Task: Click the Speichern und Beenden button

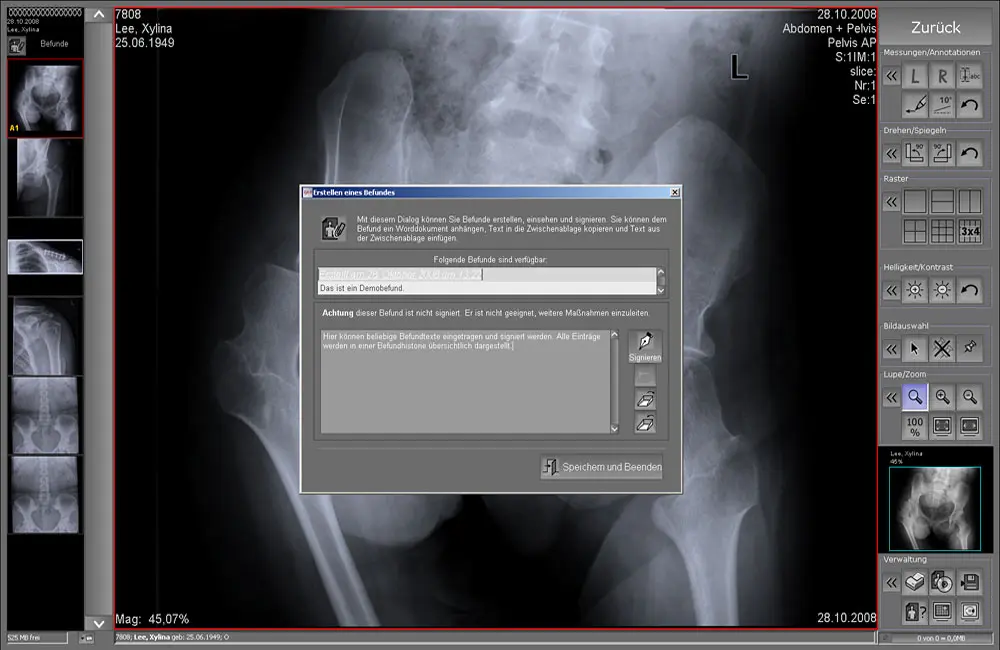Action: tap(601, 467)
